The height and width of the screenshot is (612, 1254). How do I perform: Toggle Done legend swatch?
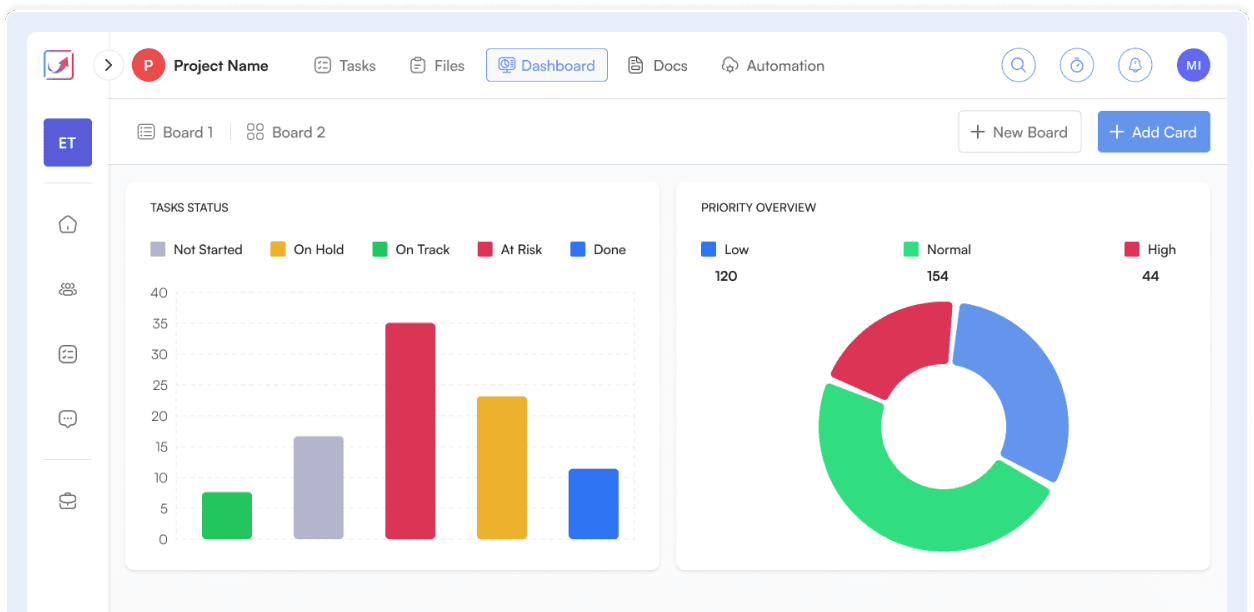pos(578,249)
